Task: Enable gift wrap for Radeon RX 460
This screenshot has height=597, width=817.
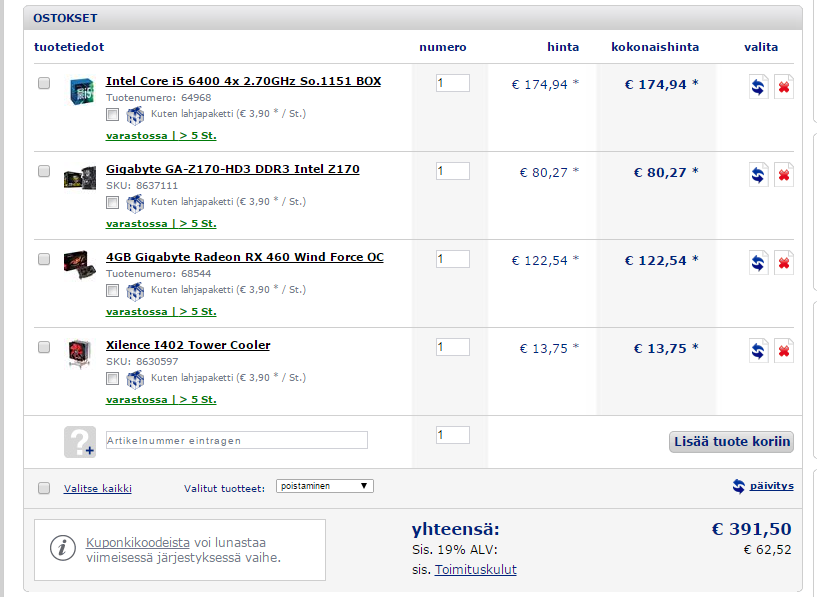Action: tap(112, 291)
